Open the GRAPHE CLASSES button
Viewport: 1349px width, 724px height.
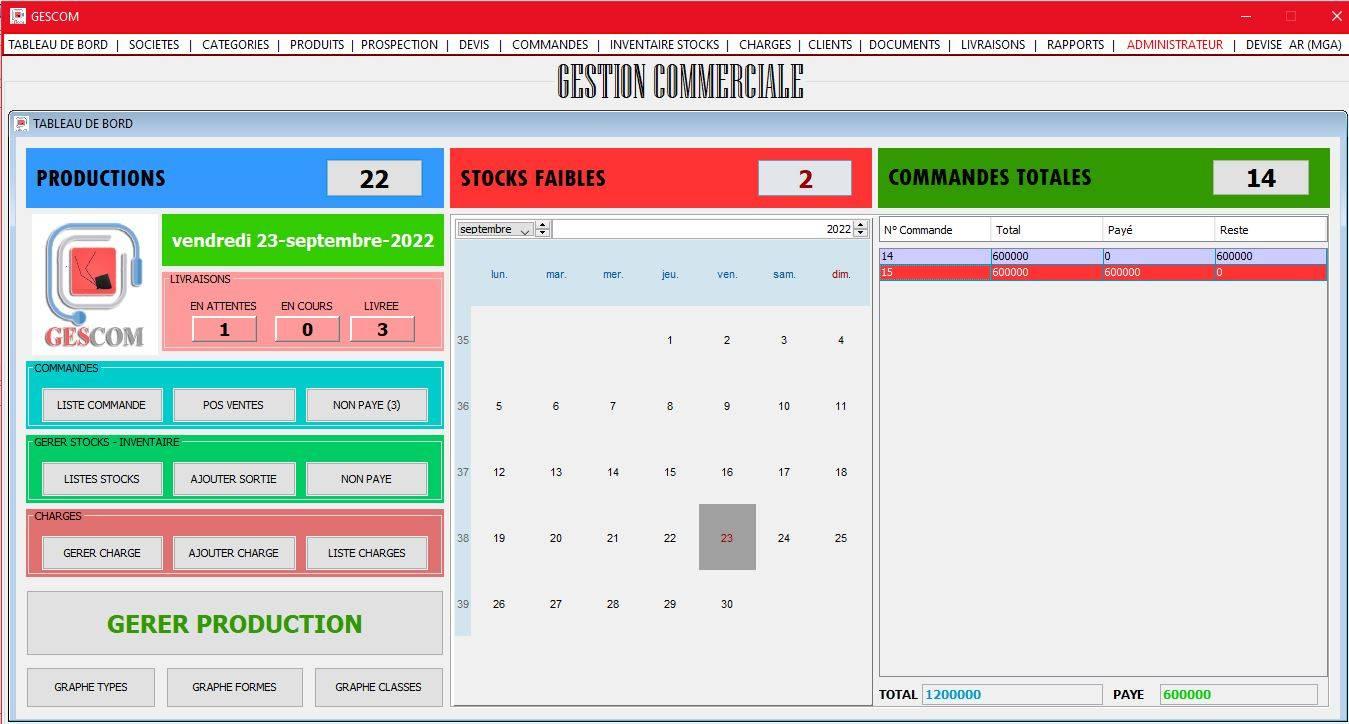pyautogui.click(x=378, y=687)
